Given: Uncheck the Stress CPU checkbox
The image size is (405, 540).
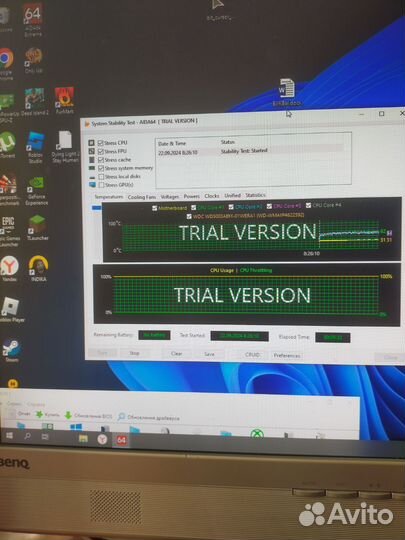Looking at the screenshot, I should point(101,143).
